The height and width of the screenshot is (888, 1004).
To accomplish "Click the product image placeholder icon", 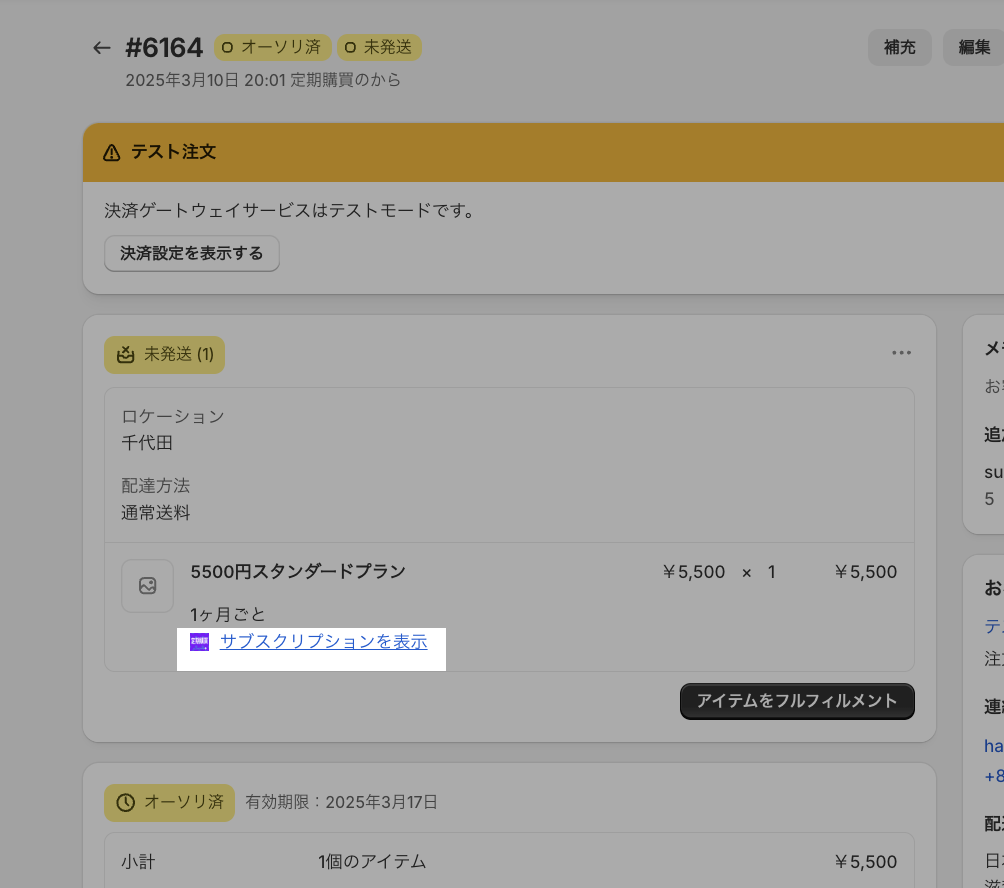I will [147, 586].
